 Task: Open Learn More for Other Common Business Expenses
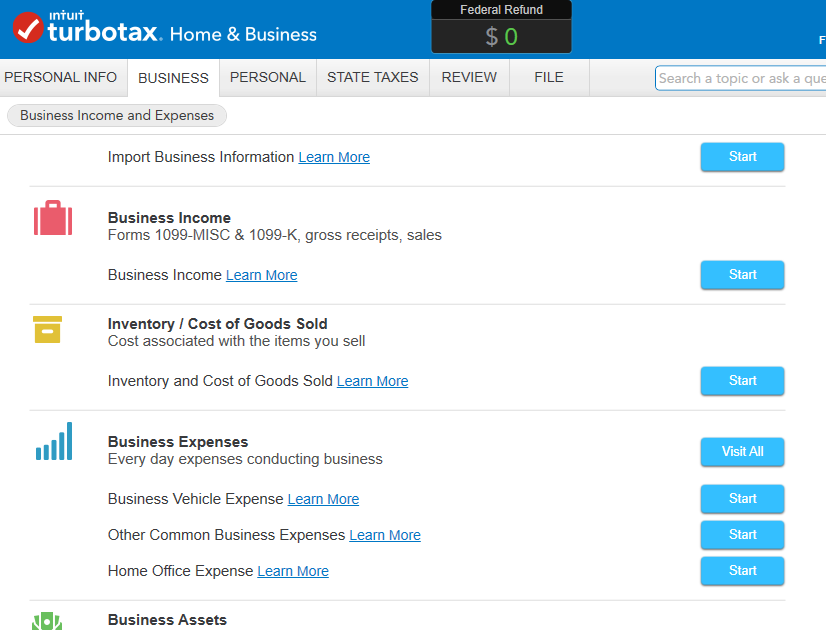tap(385, 535)
